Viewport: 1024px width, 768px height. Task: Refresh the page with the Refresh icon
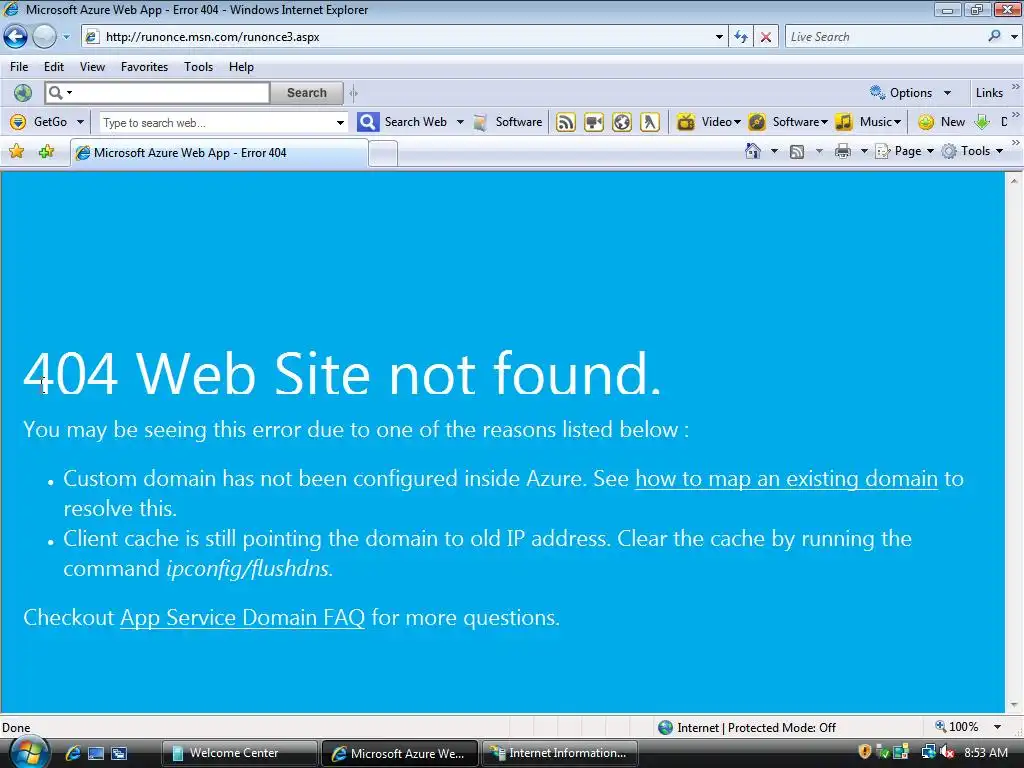741,37
